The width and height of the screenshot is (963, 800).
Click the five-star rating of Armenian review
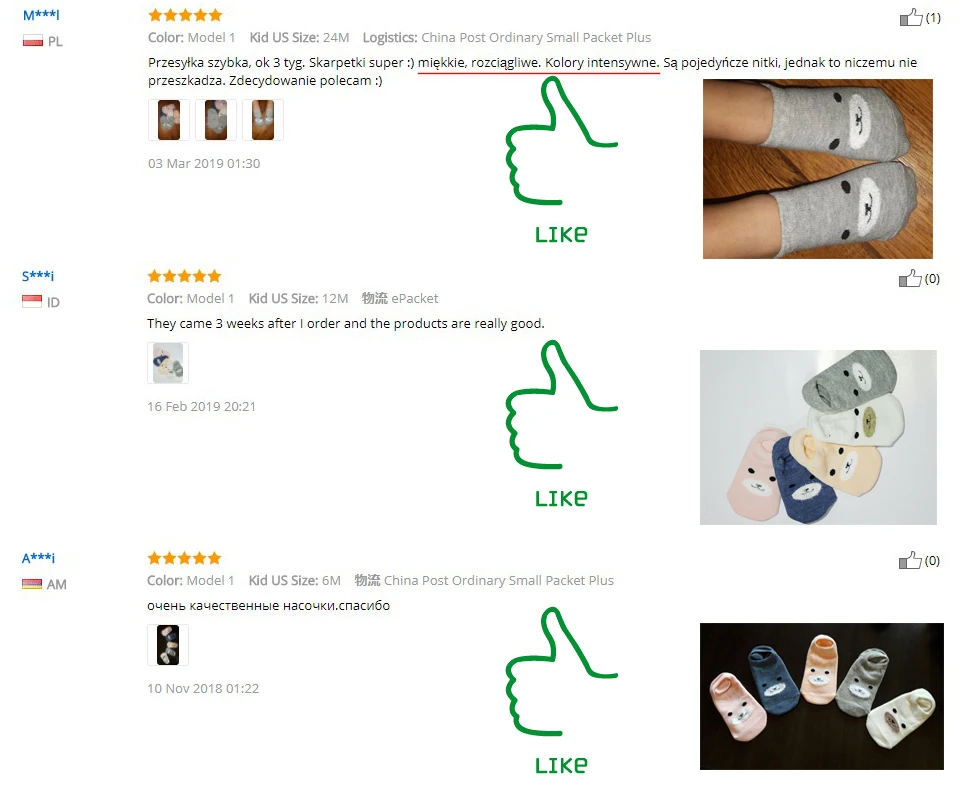184,558
